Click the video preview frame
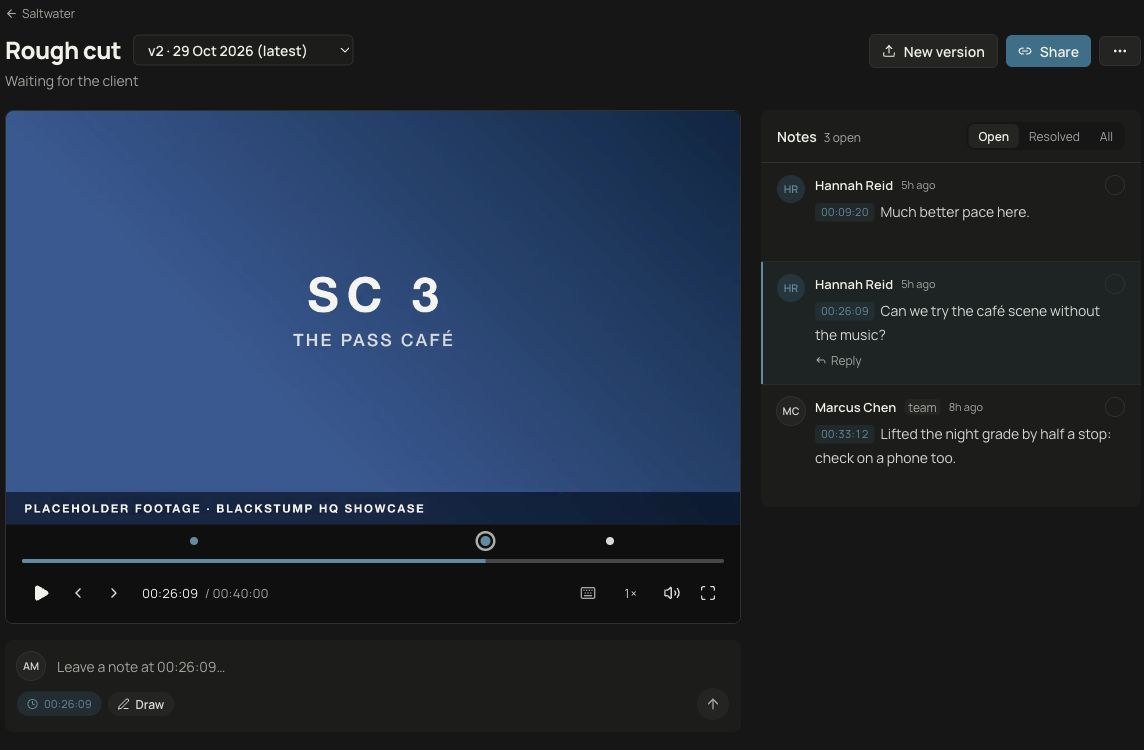The image size is (1144, 750). [373, 317]
